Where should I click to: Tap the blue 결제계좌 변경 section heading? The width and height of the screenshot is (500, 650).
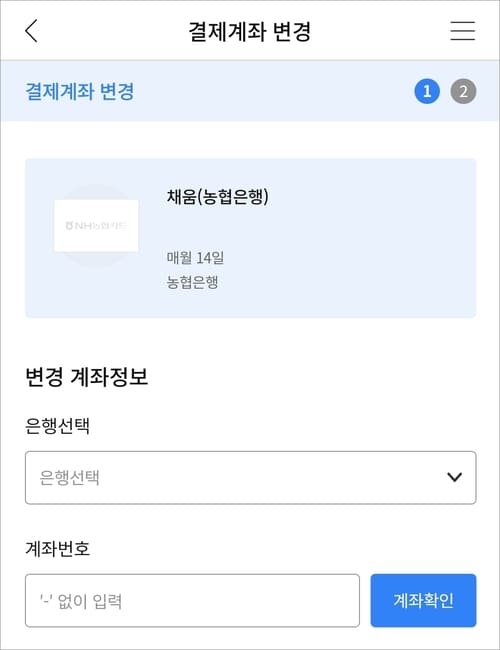pos(80,91)
